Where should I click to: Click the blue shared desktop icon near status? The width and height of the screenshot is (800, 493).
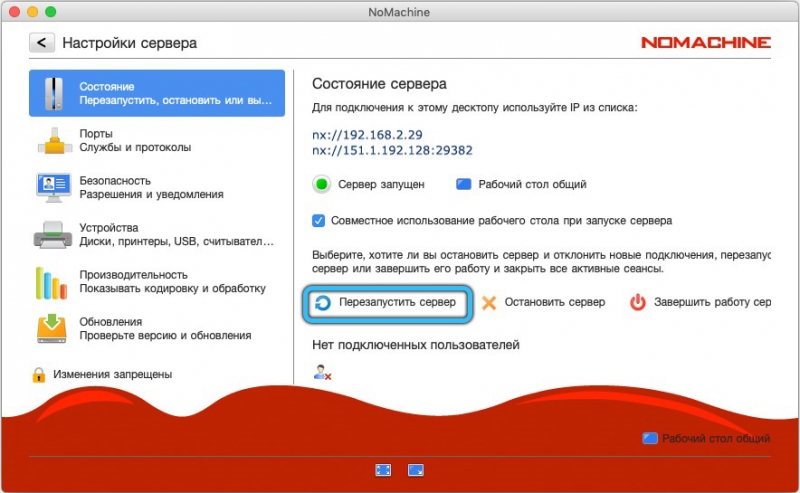[x=463, y=184]
